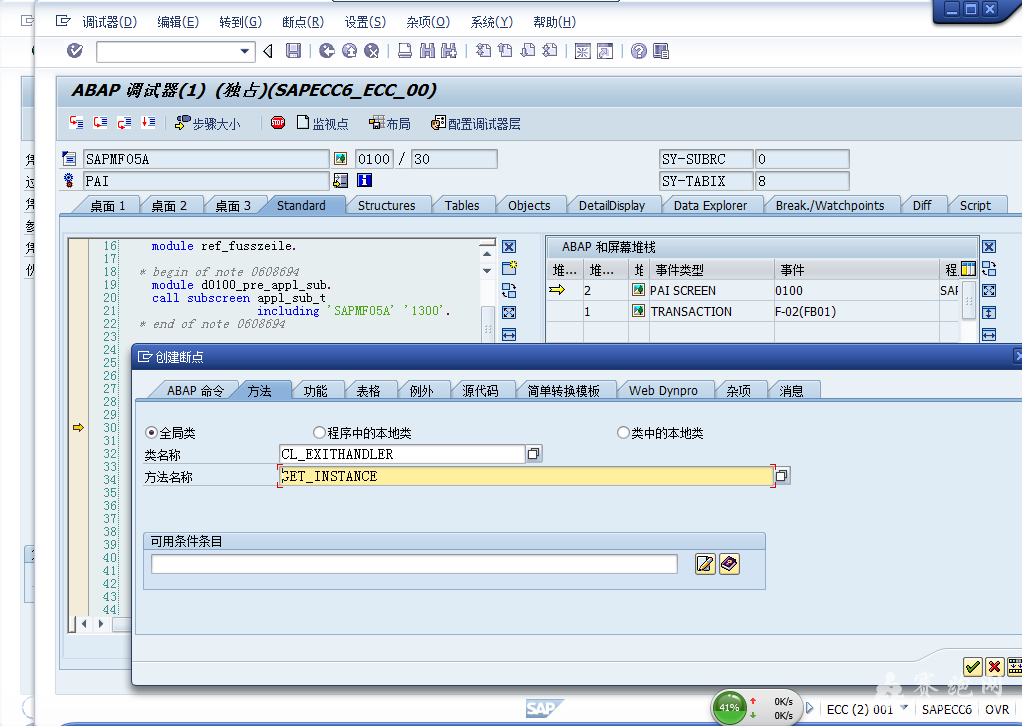Viewport: 1022px width, 726px height.
Task: Open the 帮助(H) menu
Action: coord(554,22)
